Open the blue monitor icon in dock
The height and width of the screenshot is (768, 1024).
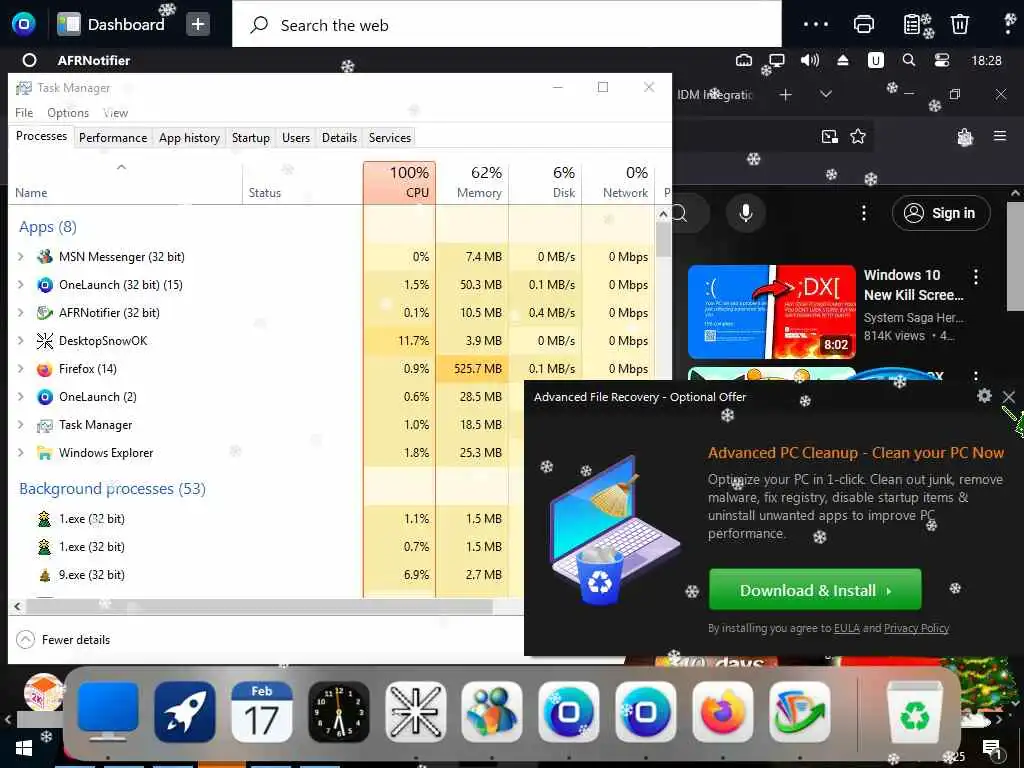(x=108, y=712)
